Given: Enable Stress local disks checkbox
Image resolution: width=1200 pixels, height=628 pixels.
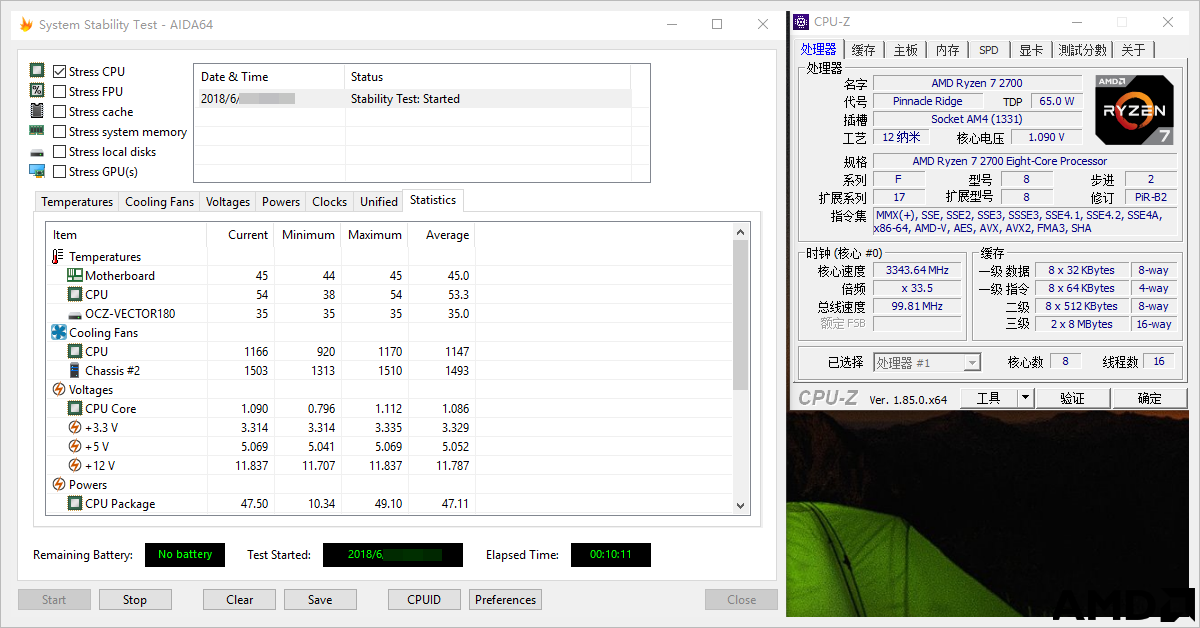Looking at the screenshot, I should point(60,151).
